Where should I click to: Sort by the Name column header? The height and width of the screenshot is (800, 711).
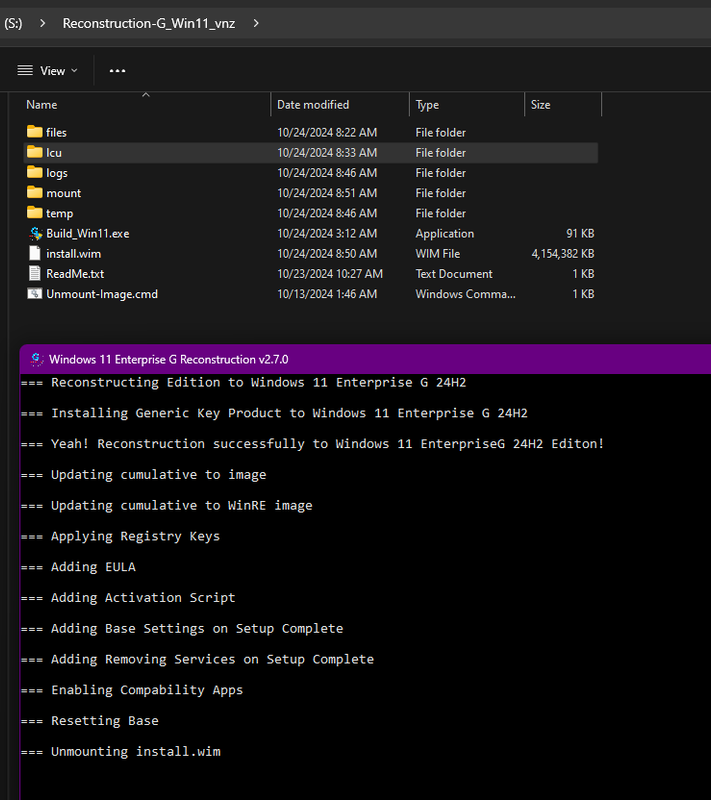click(x=42, y=105)
